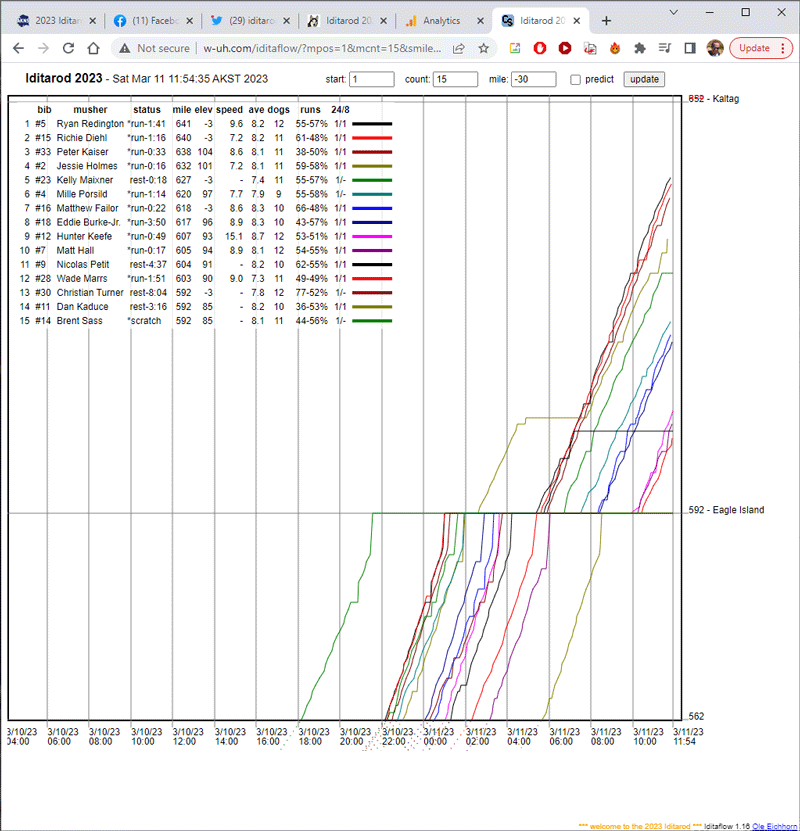Click Hunter Keefe's magenta color line
The height and width of the screenshot is (831, 800).
pos(372,236)
